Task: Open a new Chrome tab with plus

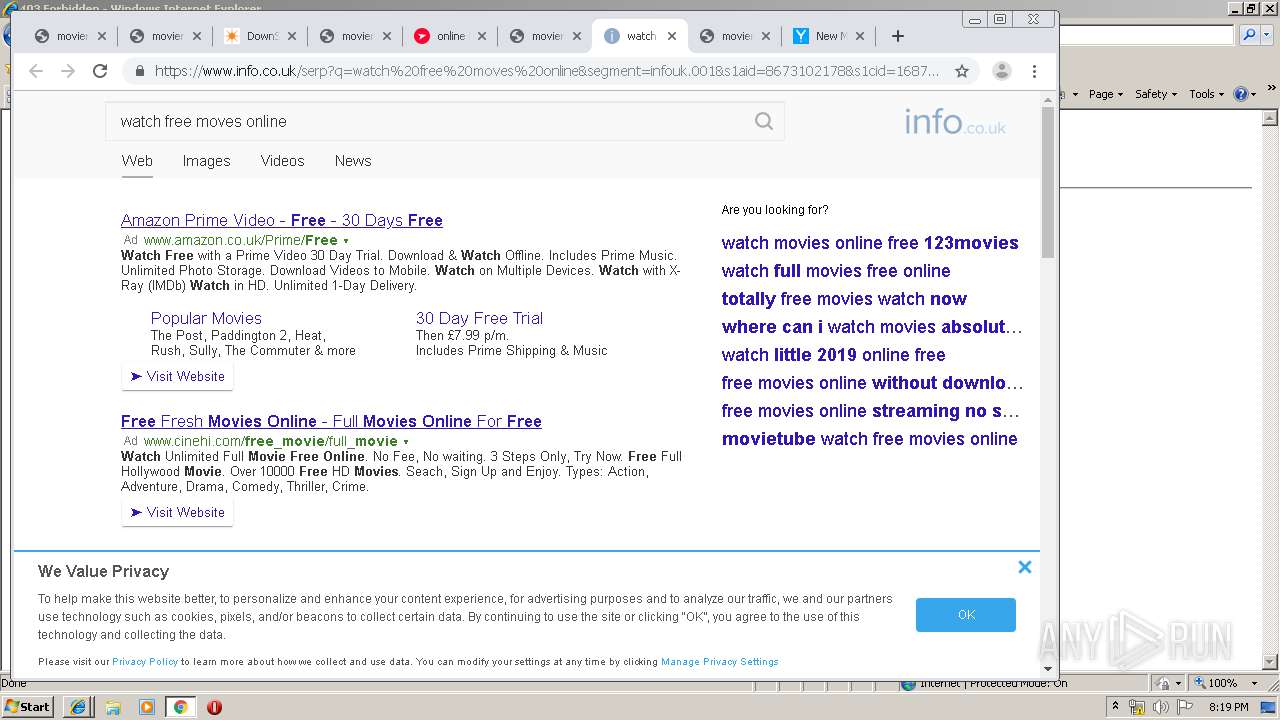Action: [898, 36]
